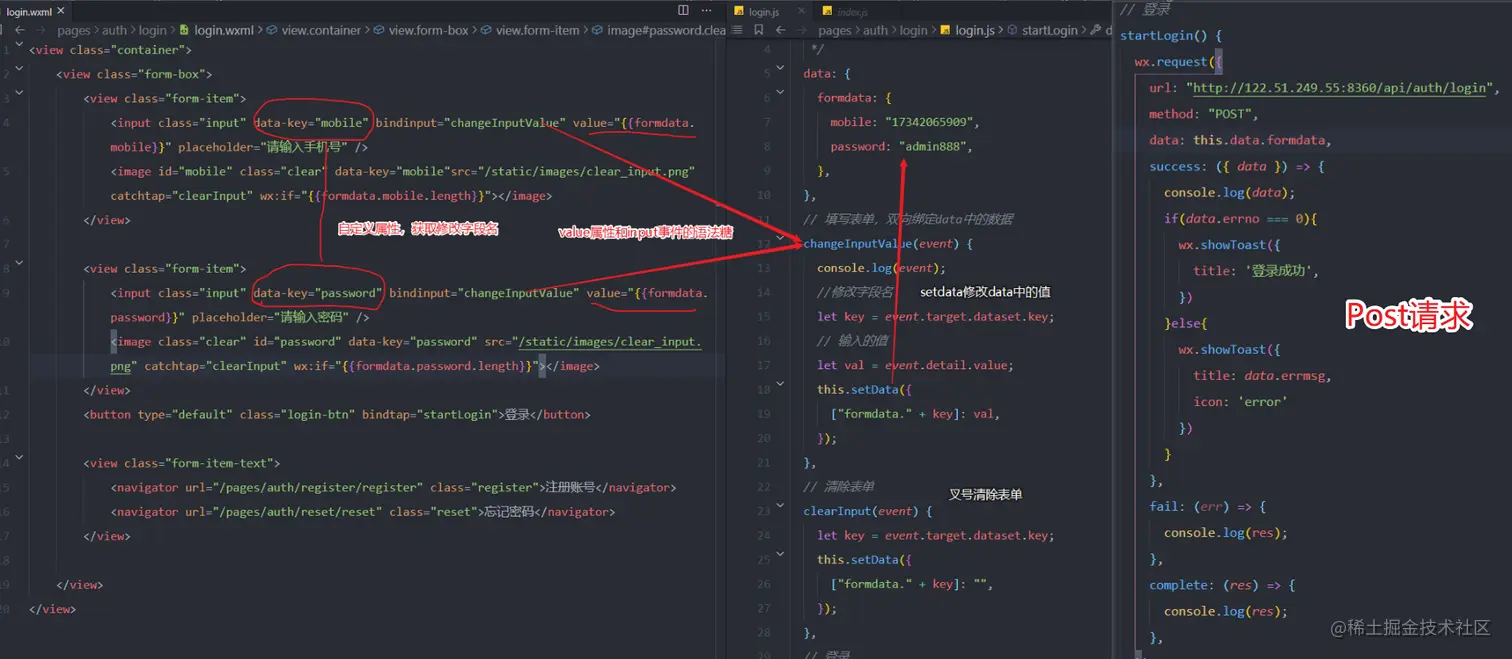Click the method cube icon before startLogin
This screenshot has width=1512, height=659.
(1012, 30)
